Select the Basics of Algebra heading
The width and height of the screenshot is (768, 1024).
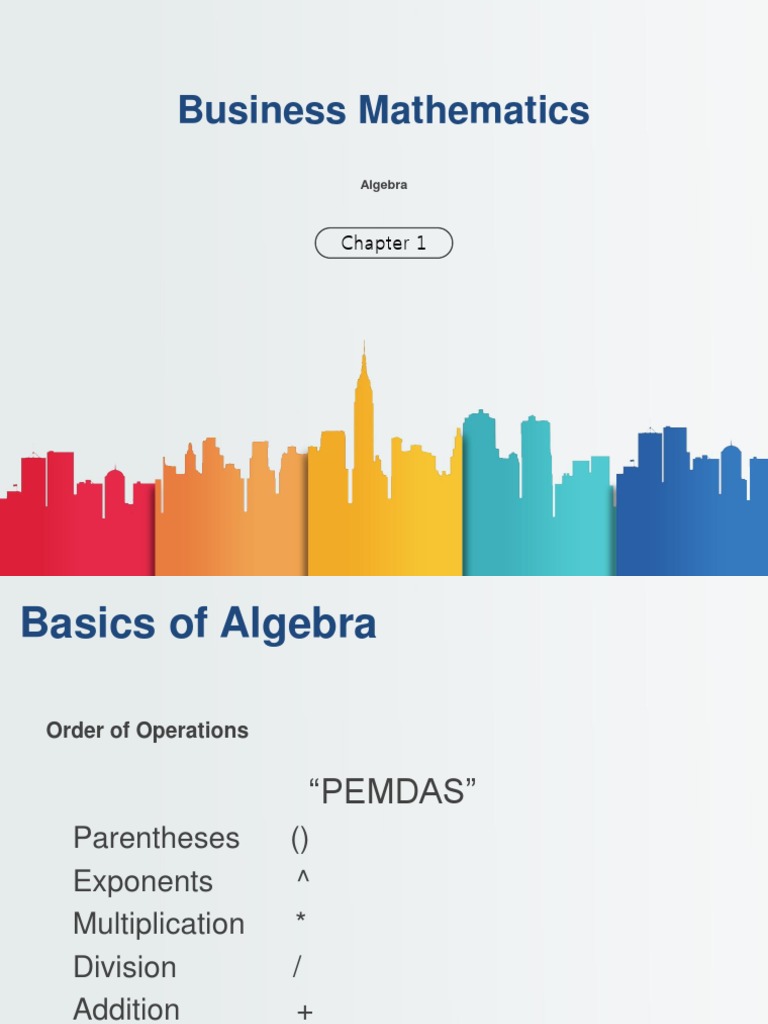click(198, 624)
